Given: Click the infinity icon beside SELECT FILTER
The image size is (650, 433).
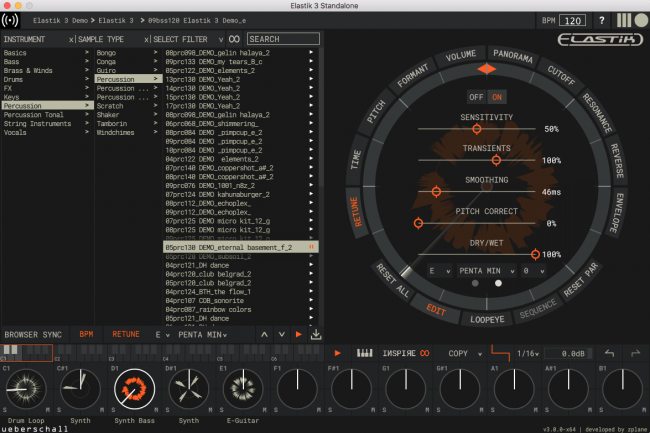Looking at the screenshot, I should [x=234, y=39].
